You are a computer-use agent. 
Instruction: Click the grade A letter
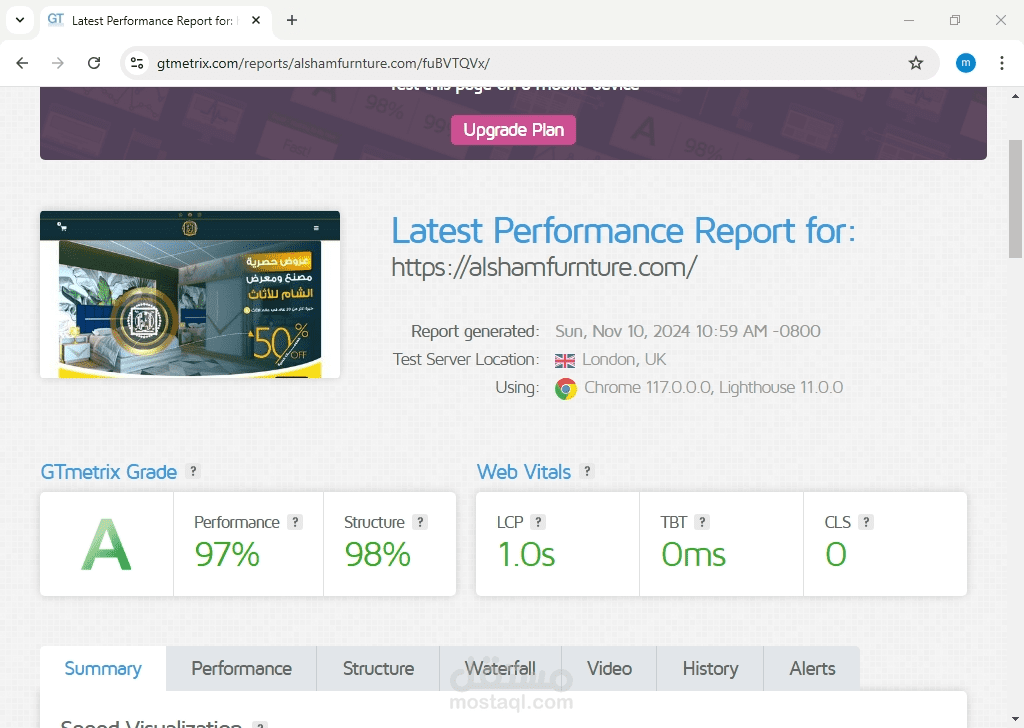[106, 544]
